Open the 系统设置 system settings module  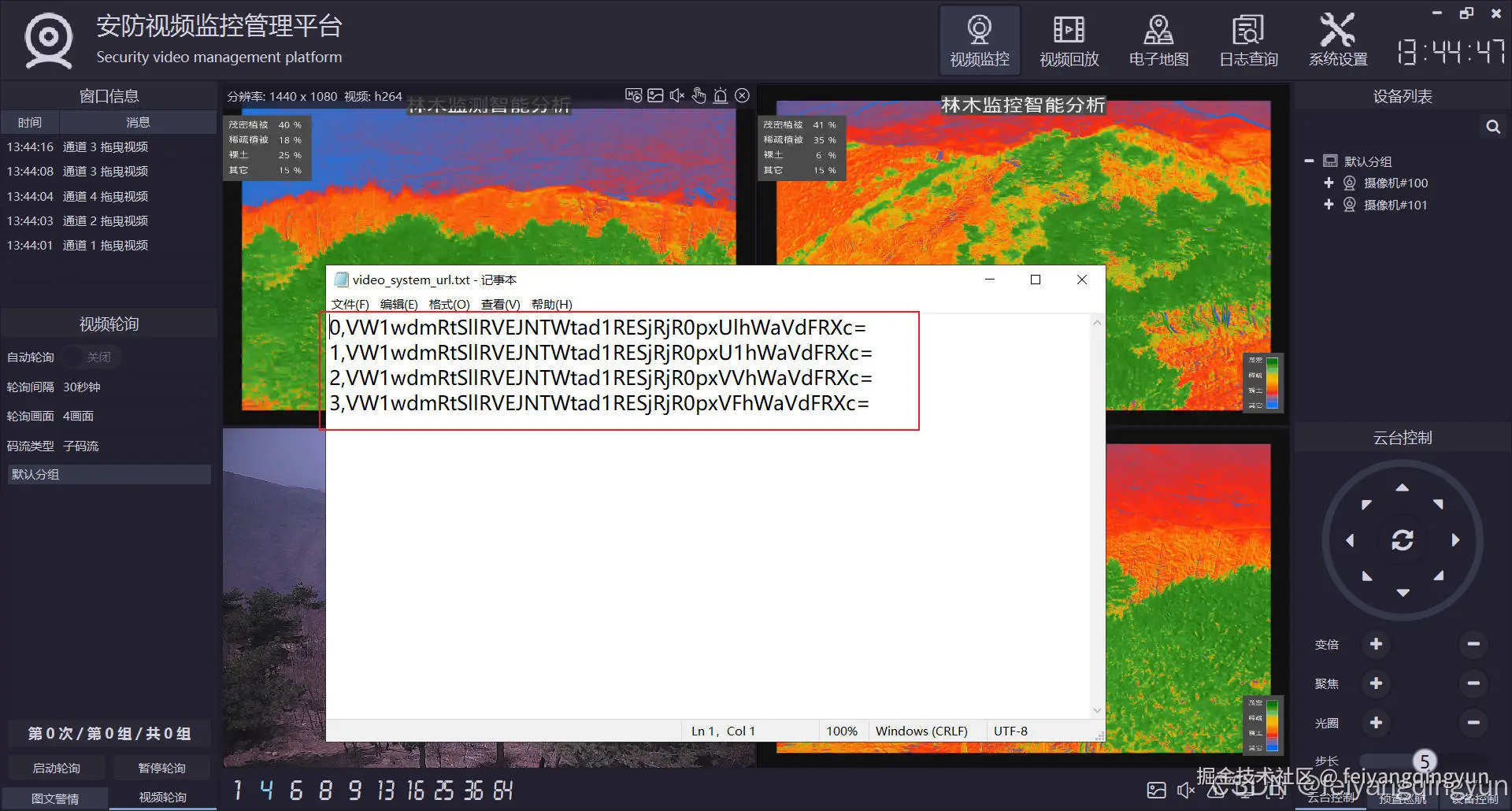[1338, 40]
